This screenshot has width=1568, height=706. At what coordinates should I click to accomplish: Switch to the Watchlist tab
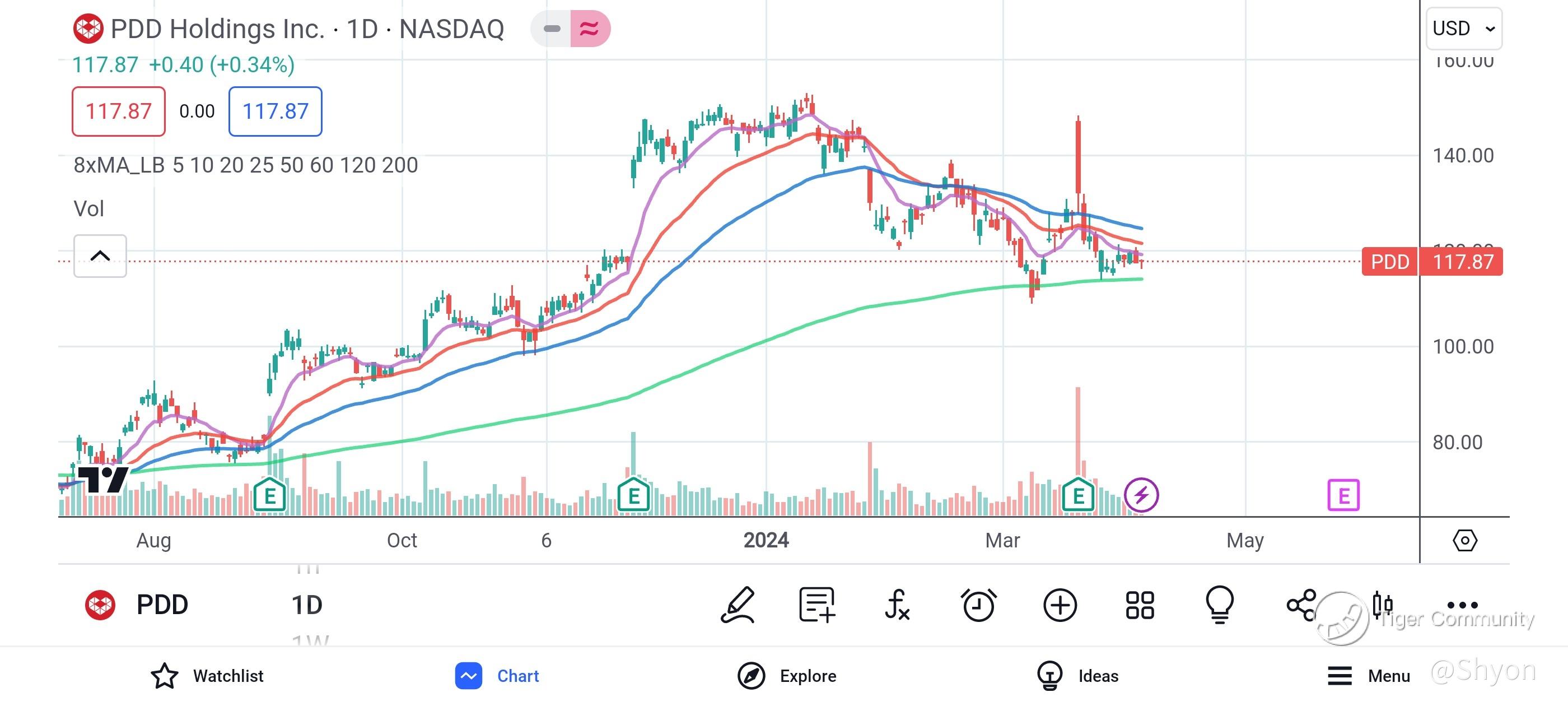[x=207, y=676]
